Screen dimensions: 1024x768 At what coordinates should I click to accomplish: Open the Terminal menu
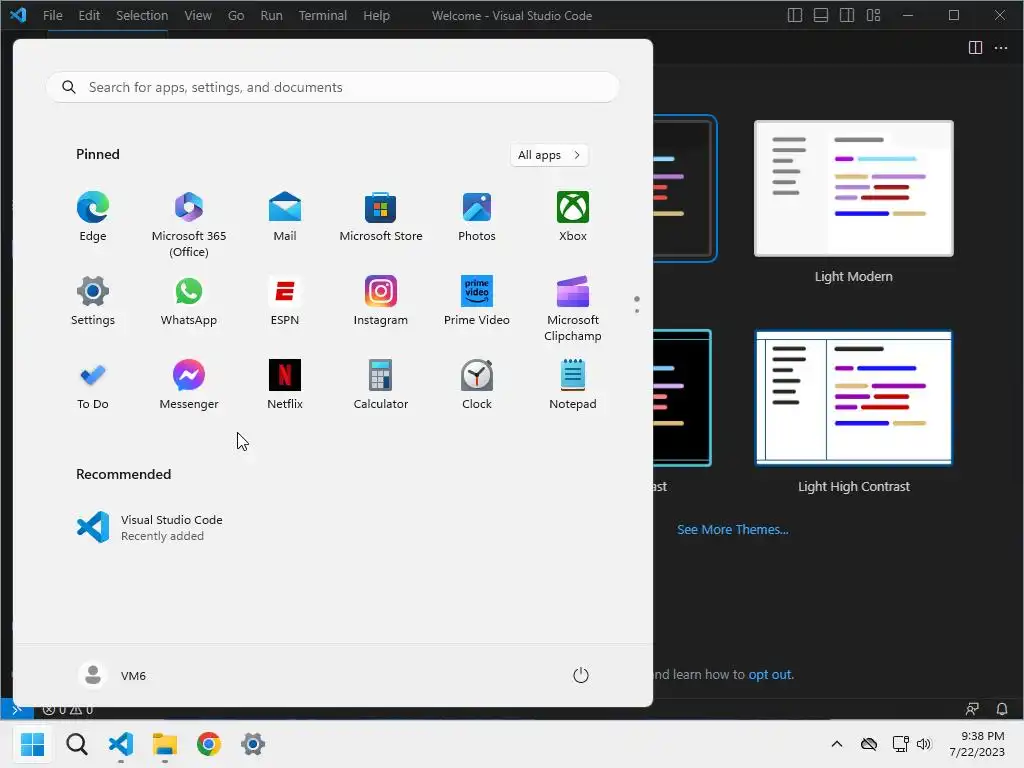coord(323,15)
